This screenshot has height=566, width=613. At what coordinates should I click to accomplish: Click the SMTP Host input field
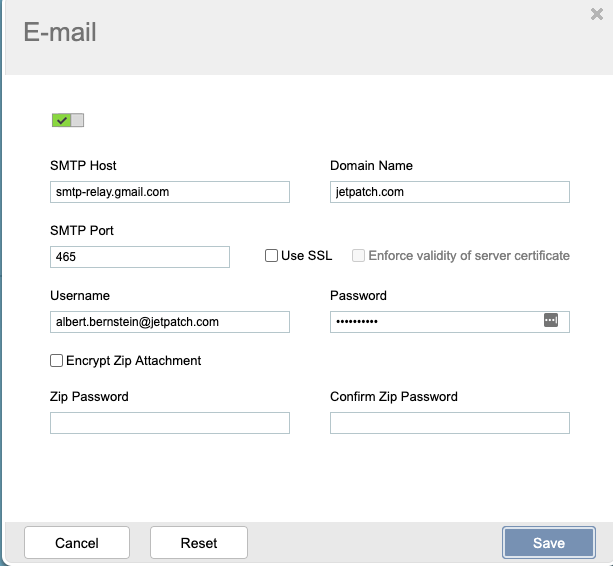[x=170, y=192]
